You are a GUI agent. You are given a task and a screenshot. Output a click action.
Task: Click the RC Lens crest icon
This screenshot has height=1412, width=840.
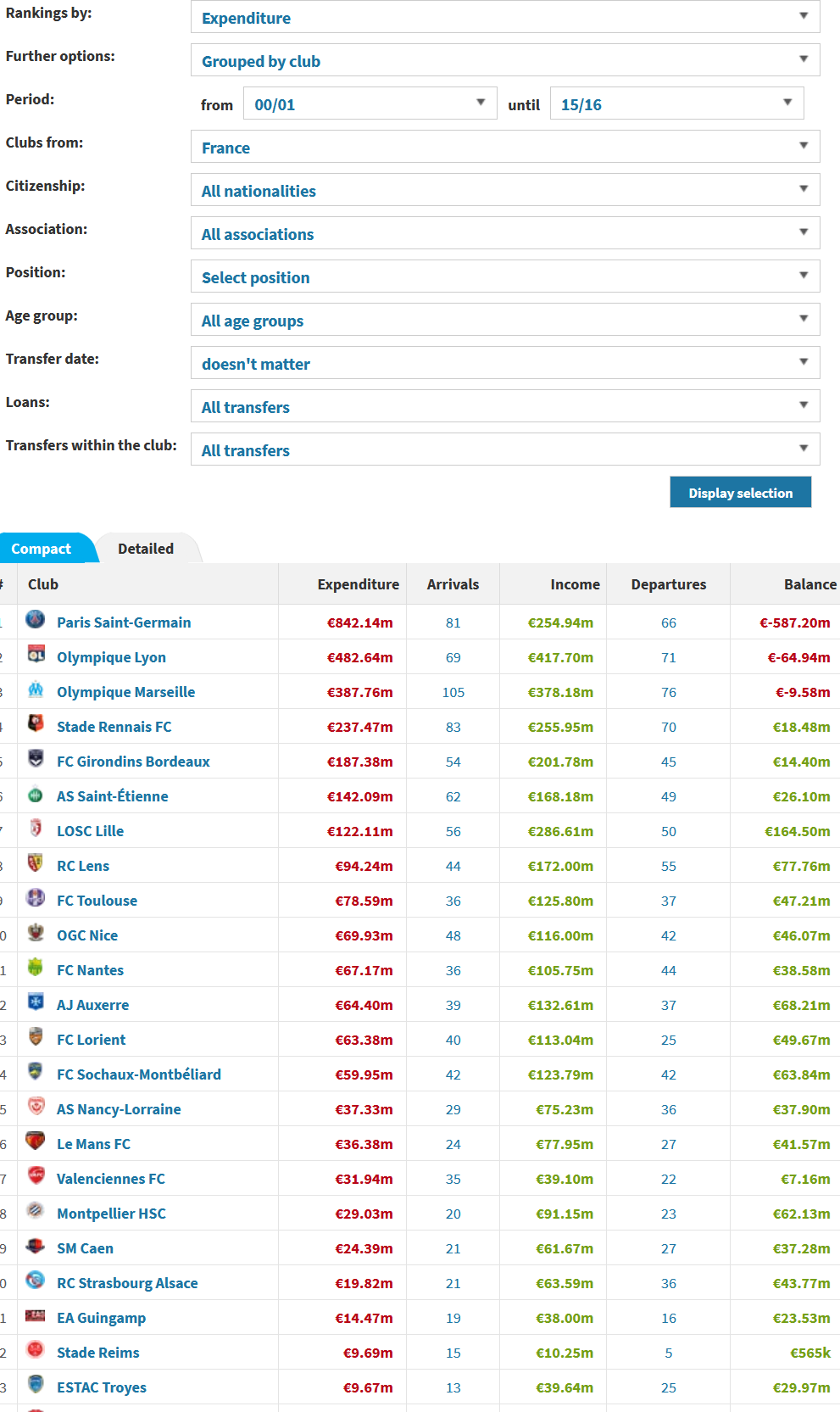point(35,863)
